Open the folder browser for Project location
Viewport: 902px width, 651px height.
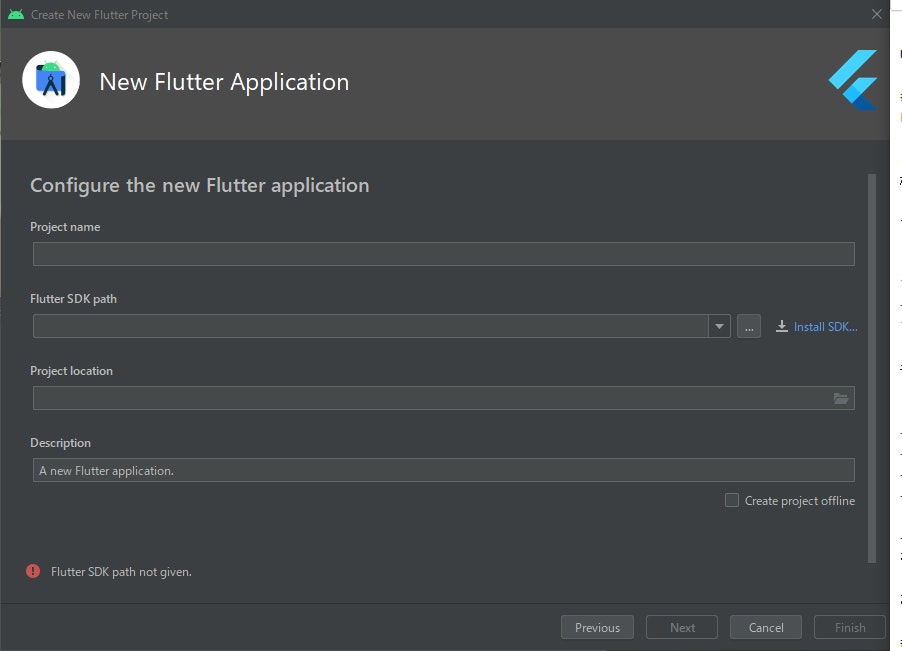[841, 398]
